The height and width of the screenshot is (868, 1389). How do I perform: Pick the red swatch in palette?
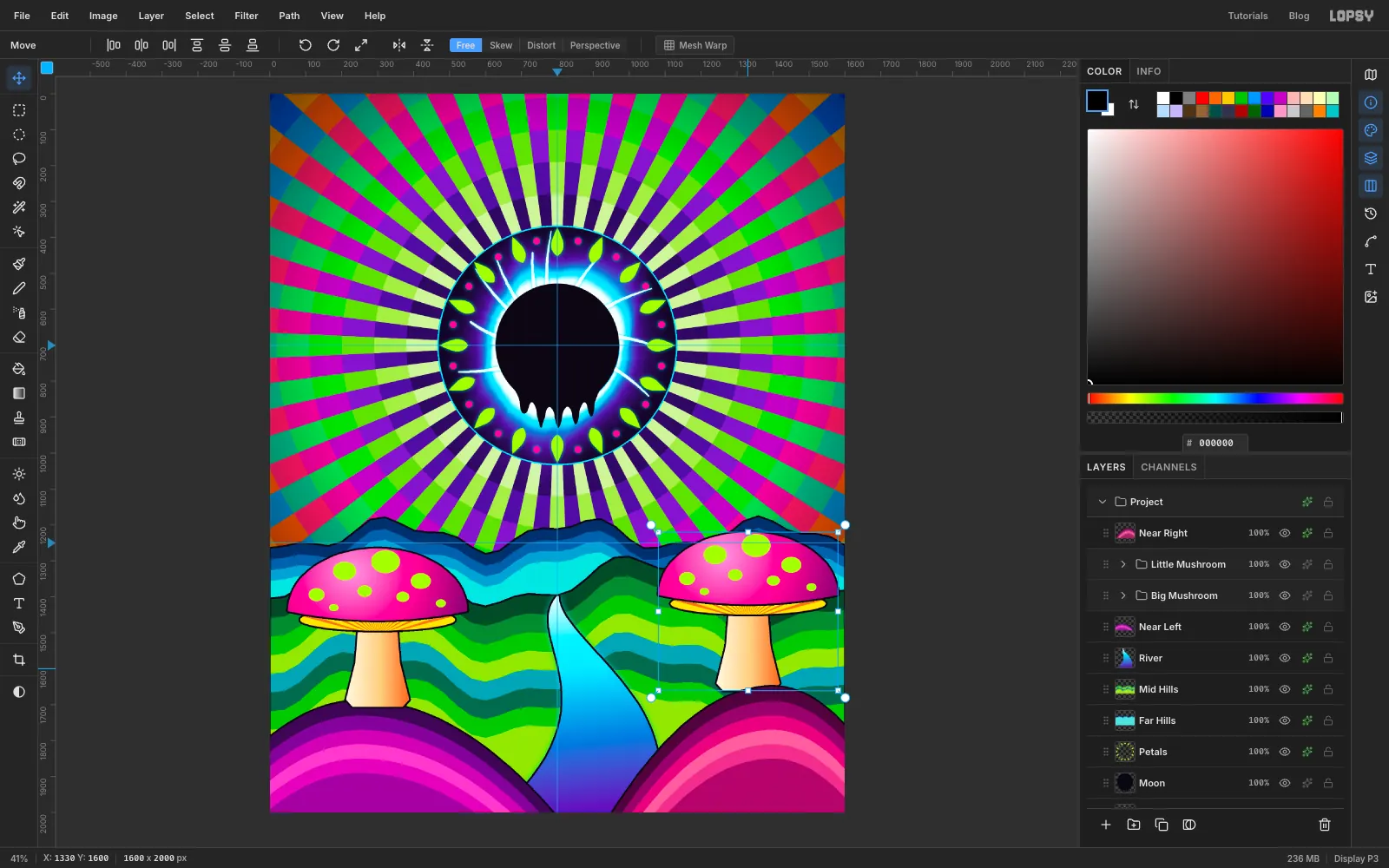click(x=1202, y=98)
